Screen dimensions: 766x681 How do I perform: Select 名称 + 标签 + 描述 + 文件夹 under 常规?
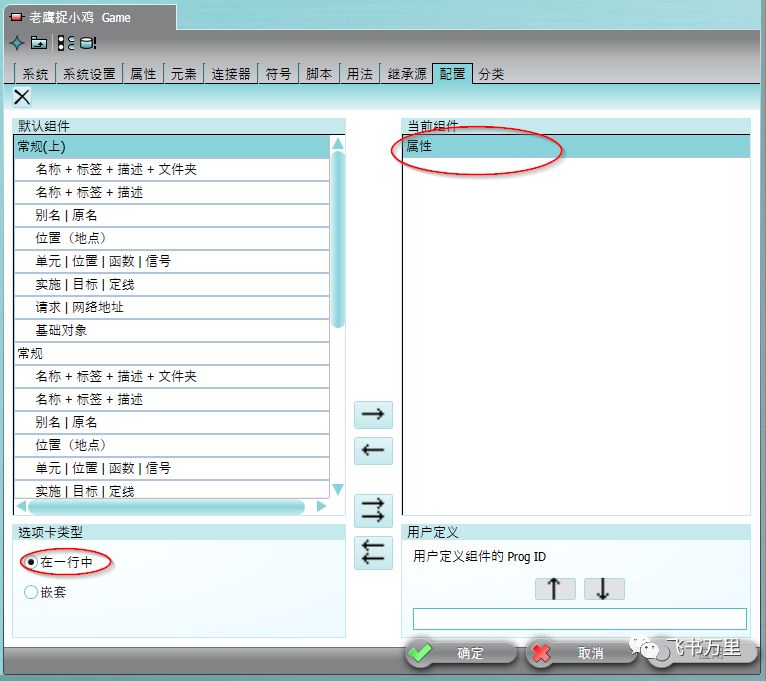point(172,377)
